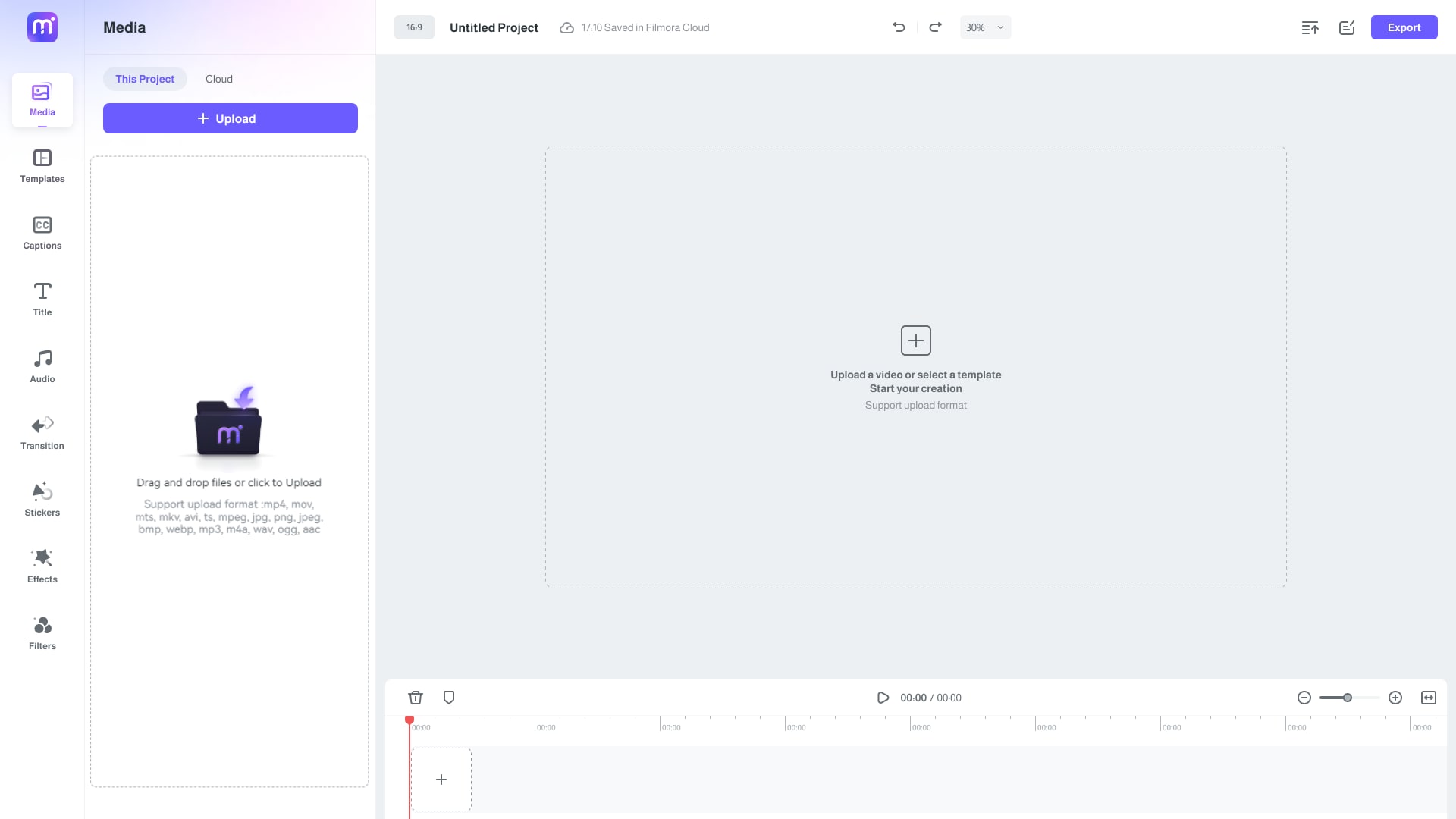
Task: Select the Audio panel
Action: coord(42,365)
